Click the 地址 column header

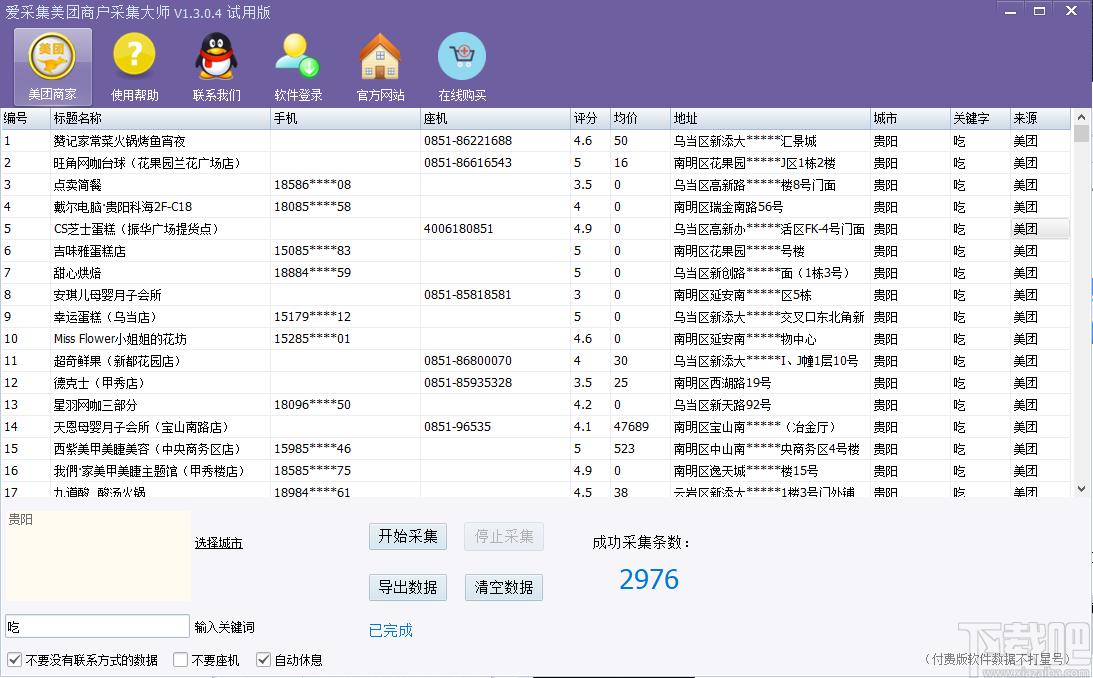(770, 118)
